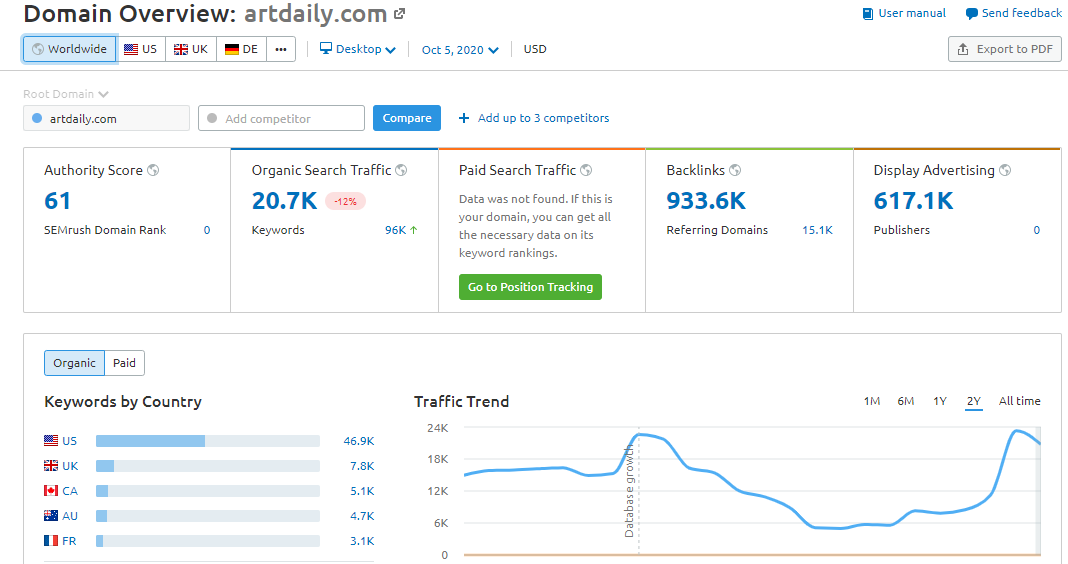Image resolution: width=1068 pixels, height=564 pixels.
Task: Click France flag in Keywords by Country
Action: pyautogui.click(x=51, y=540)
